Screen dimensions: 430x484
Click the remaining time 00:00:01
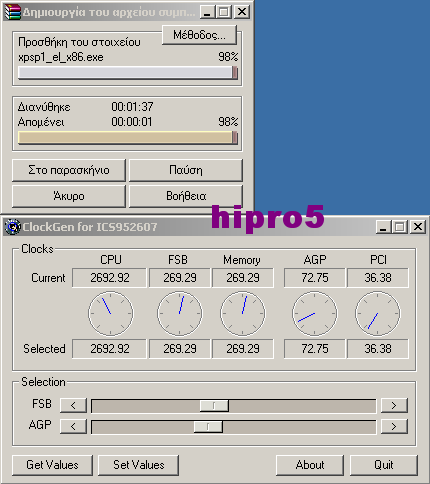(132, 122)
